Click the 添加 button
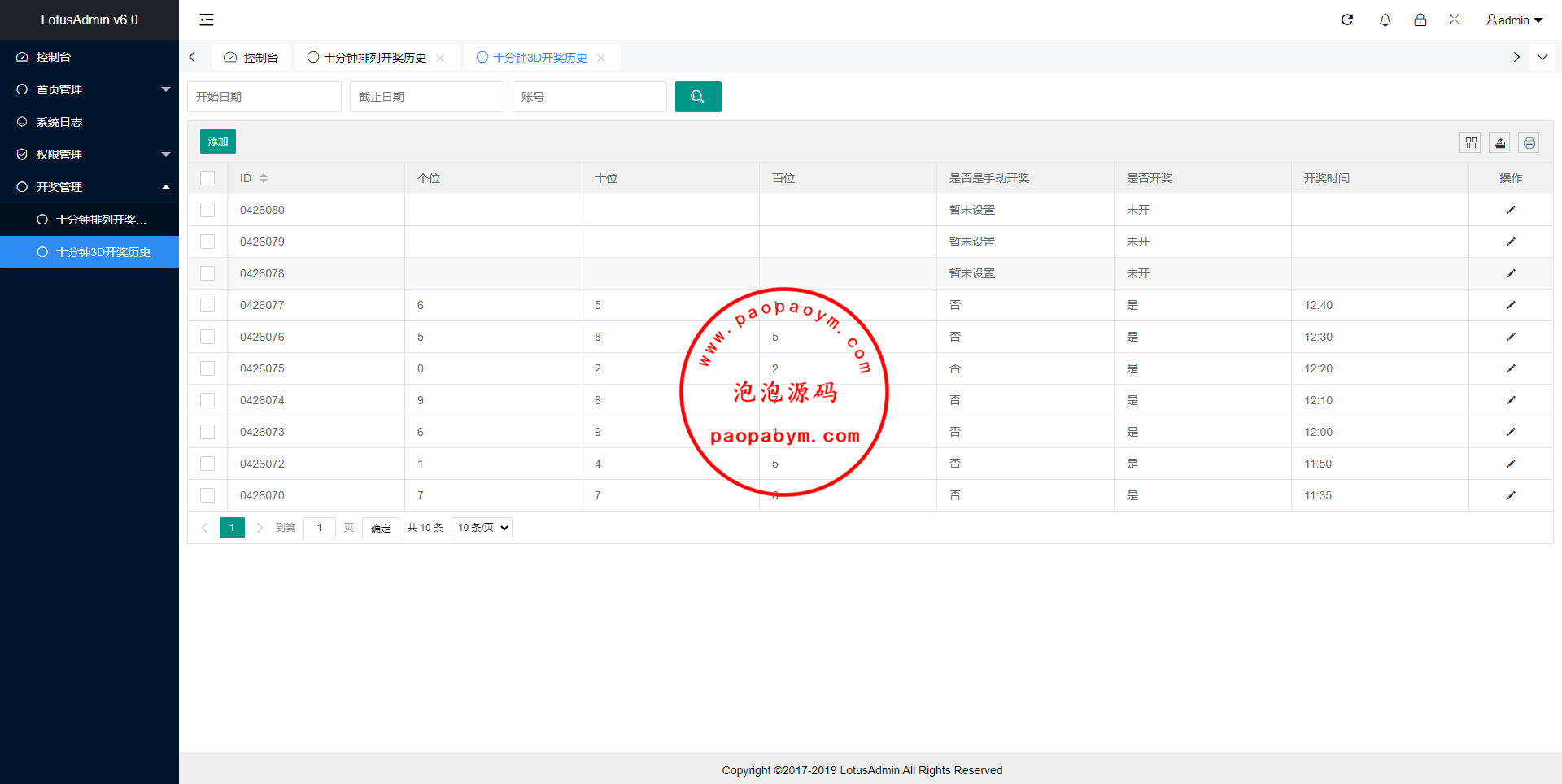The height and width of the screenshot is (784, 1562). pyautogui.click(x=218, y=142)
